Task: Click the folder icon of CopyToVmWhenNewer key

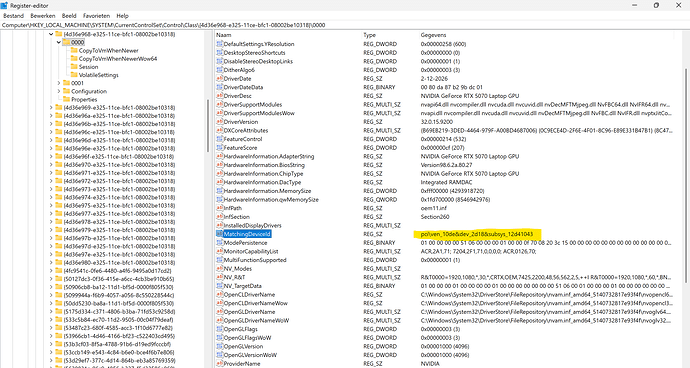Action: pyautogui.click(x=74, y=50)
